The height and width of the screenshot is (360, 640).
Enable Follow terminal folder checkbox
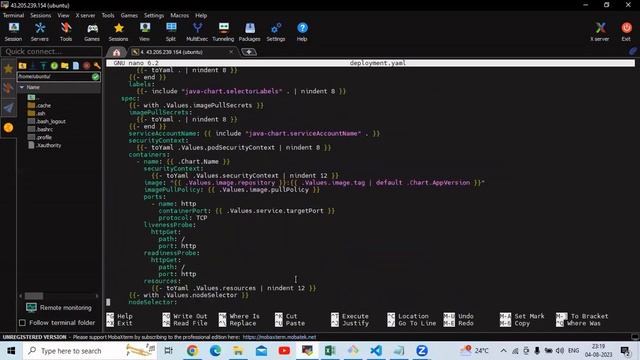pyautogui.click(x=22, y=322)
